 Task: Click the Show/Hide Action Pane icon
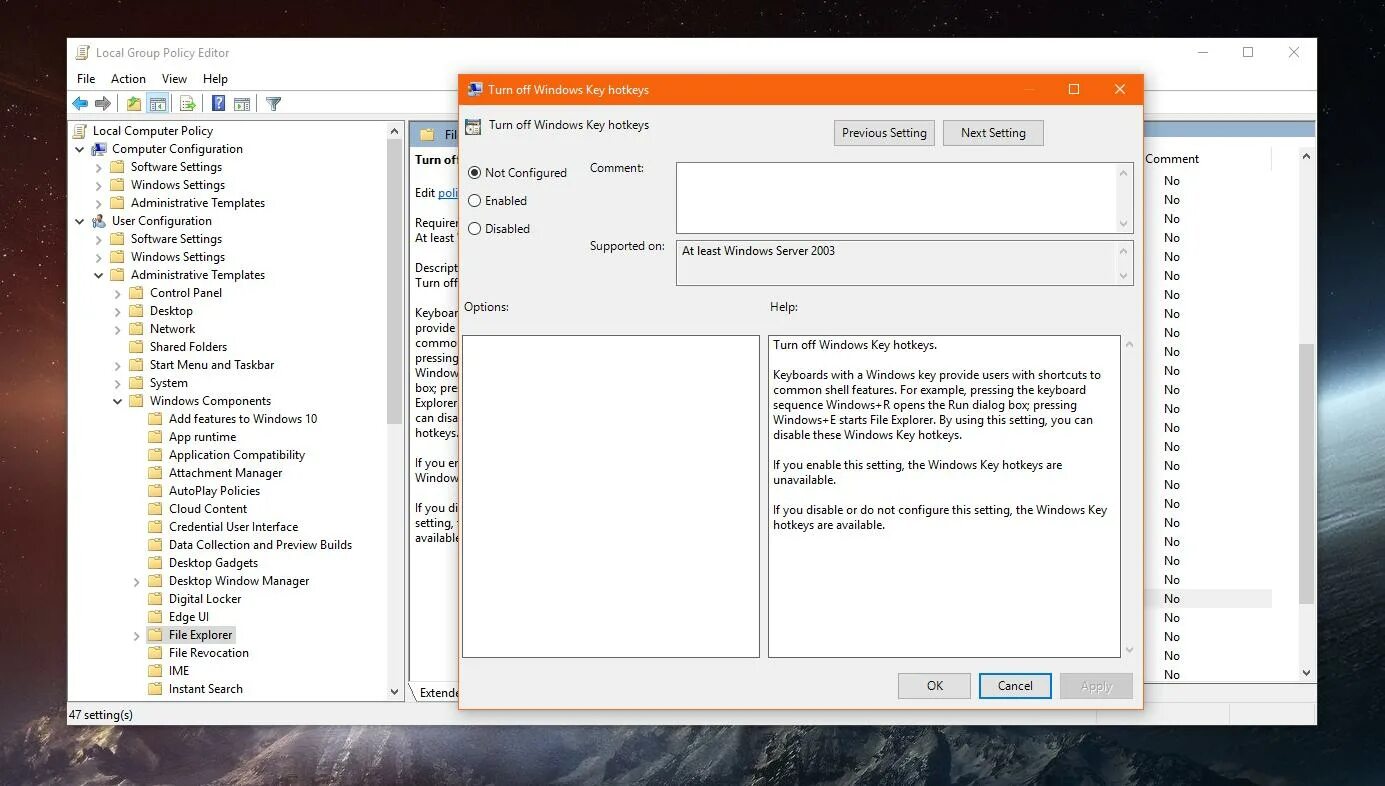(242, 103)
